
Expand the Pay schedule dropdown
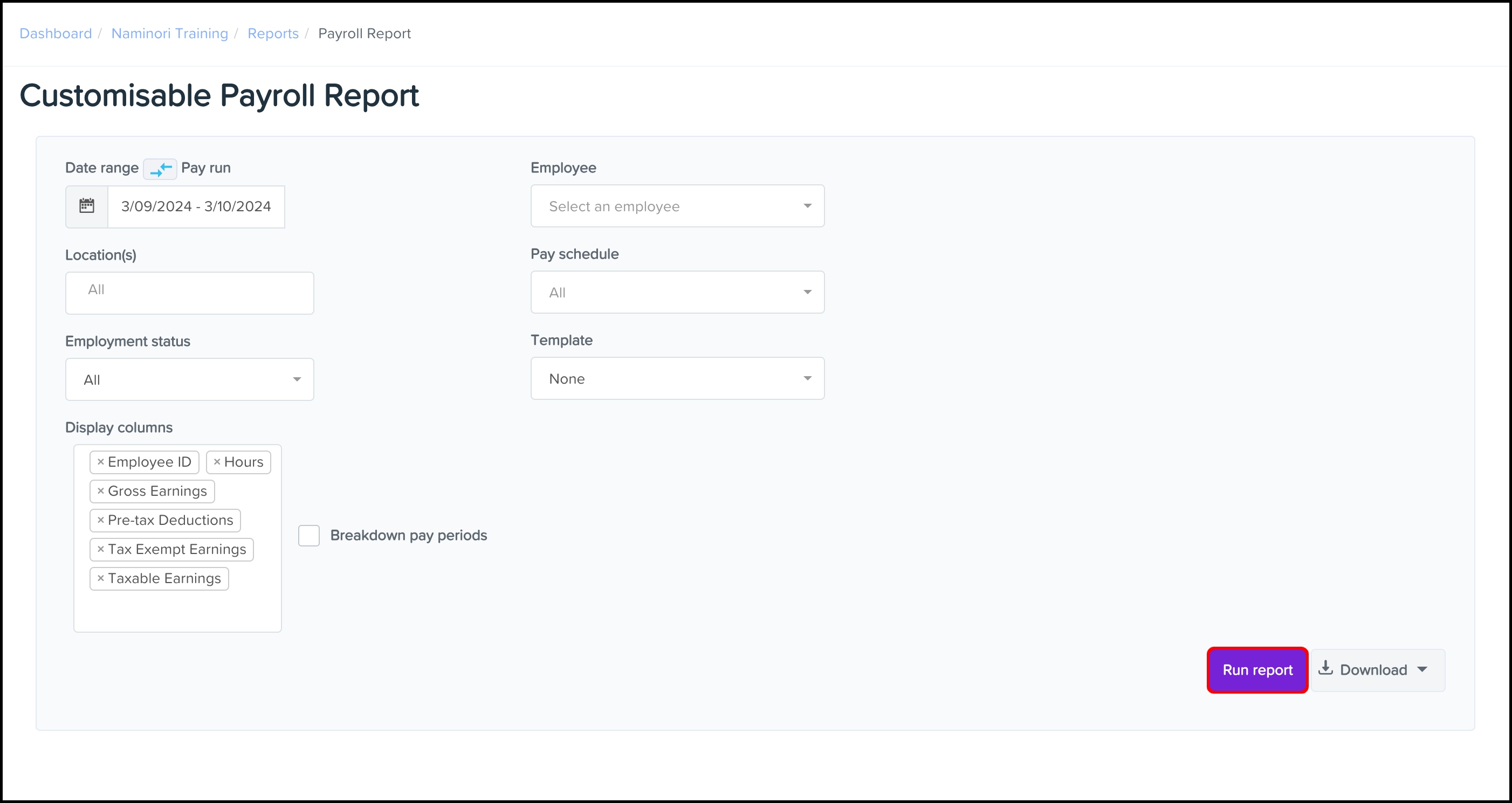tap(677, 292)
